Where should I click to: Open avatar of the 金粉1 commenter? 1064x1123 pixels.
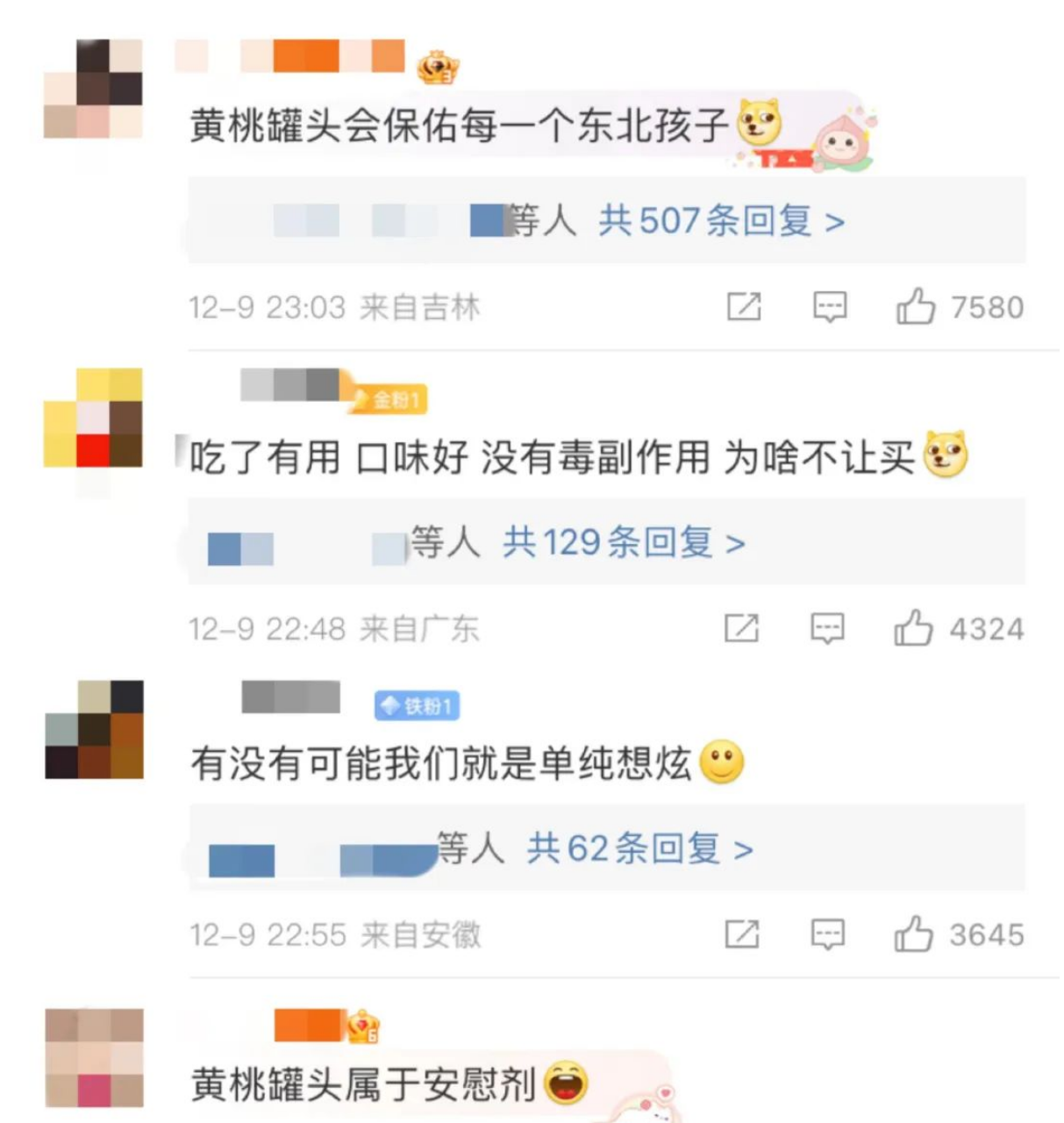(94, 418)
